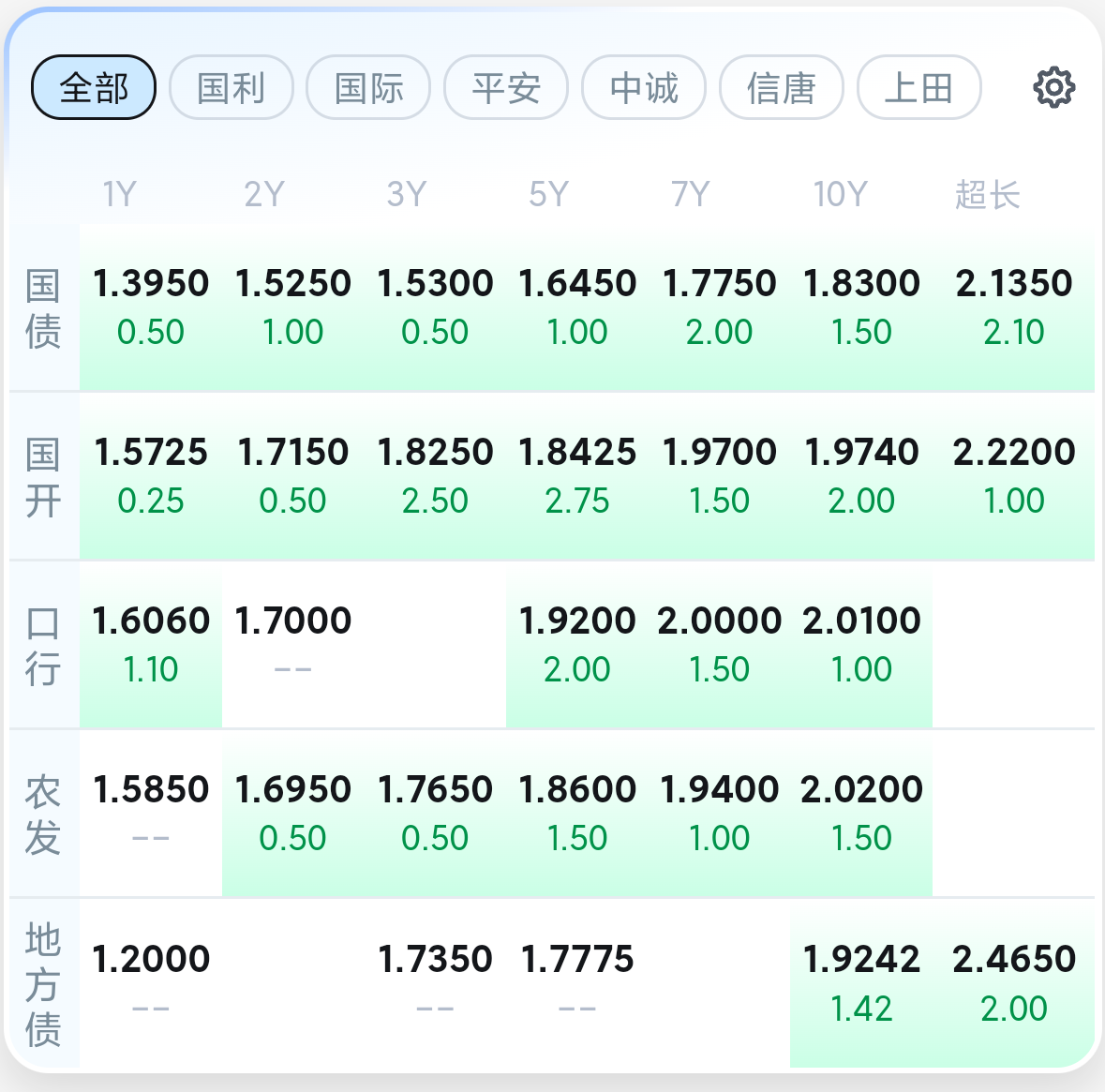Image resolution: width=1105 pixels, height=1092 pixels.
Task: Select the 全部 filter tab
Action: [x=94, y=88]
